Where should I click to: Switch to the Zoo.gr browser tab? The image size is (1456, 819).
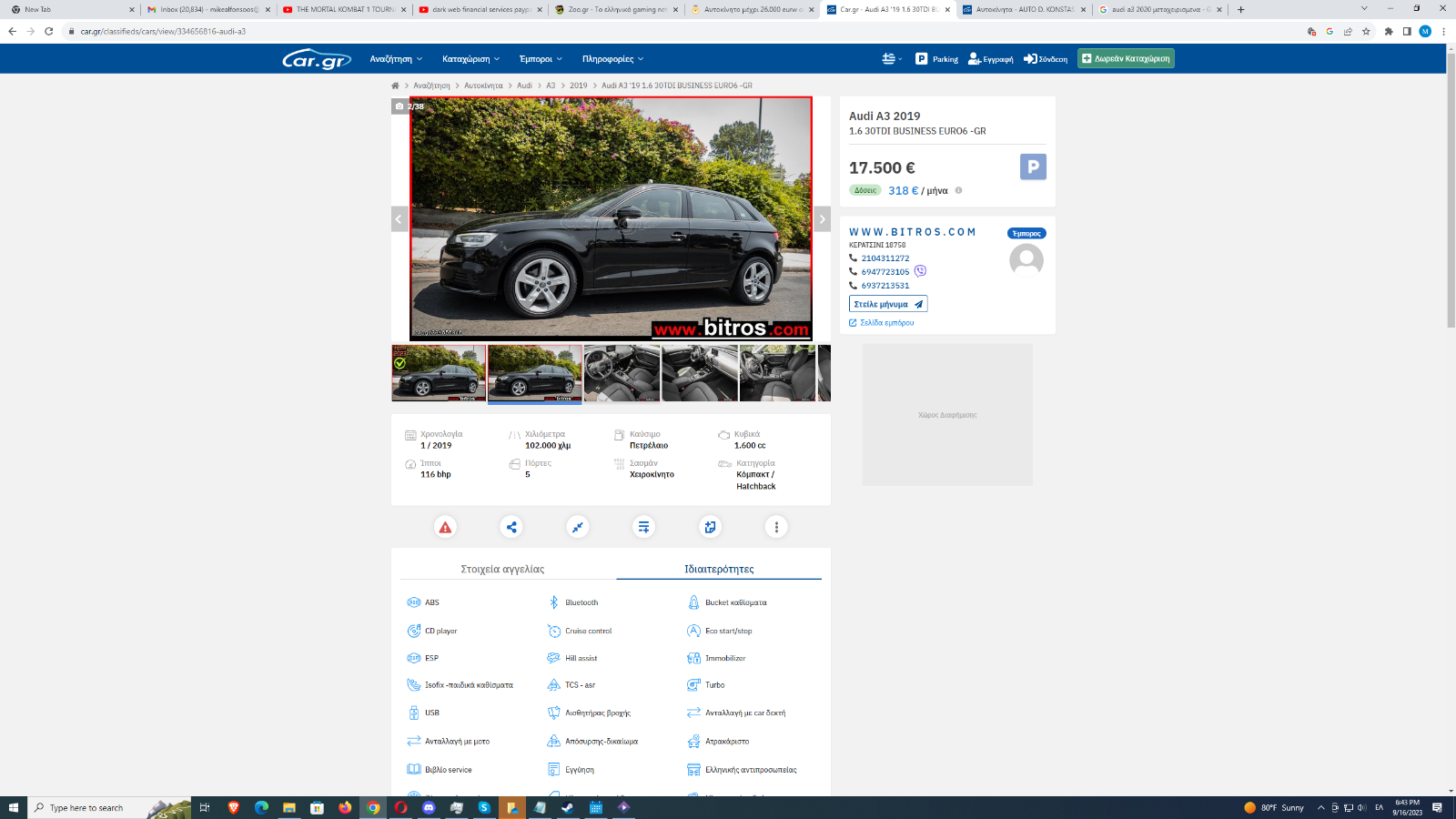(x=615, y=9)
